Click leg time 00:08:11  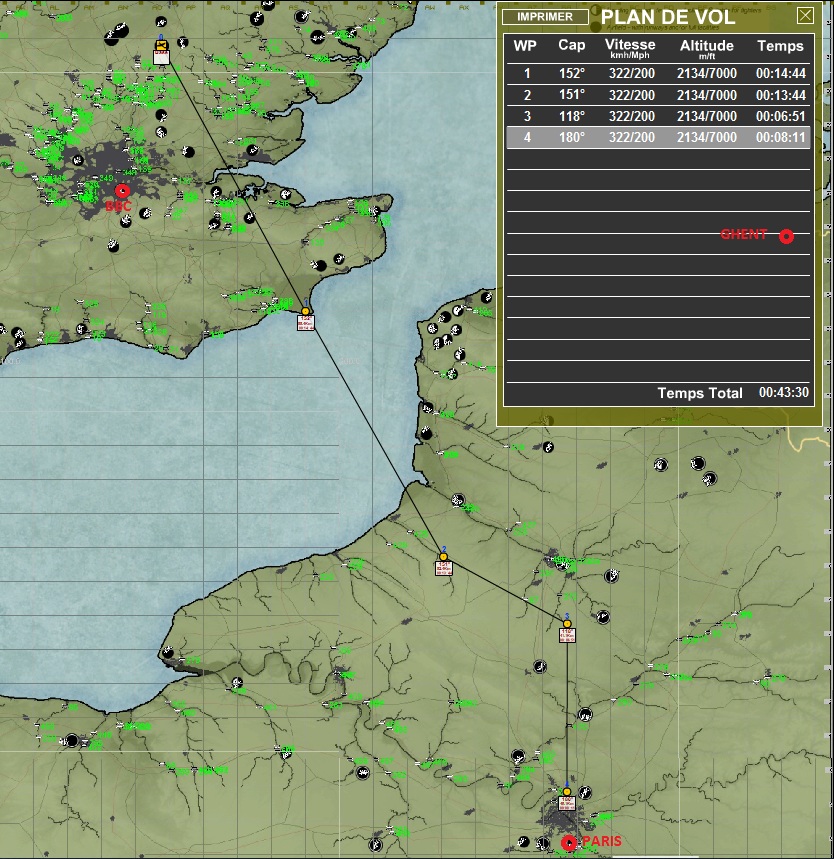781,137
